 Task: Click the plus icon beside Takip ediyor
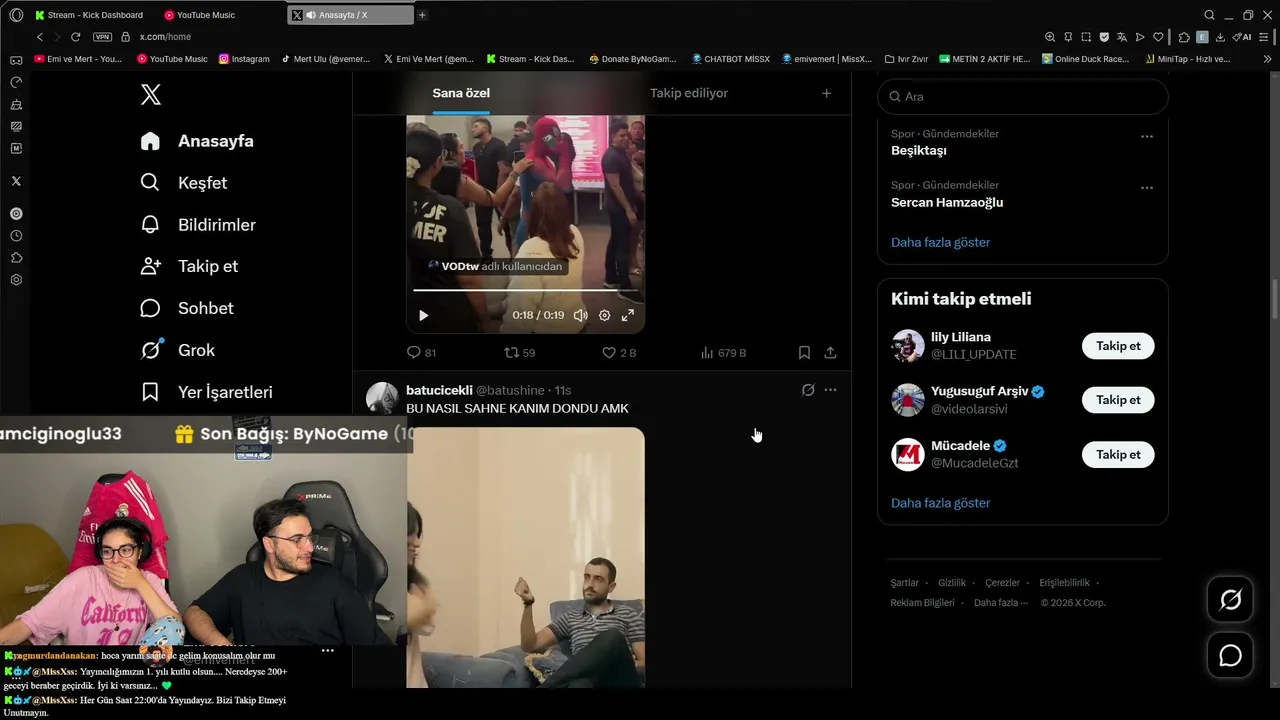point(826,93)
